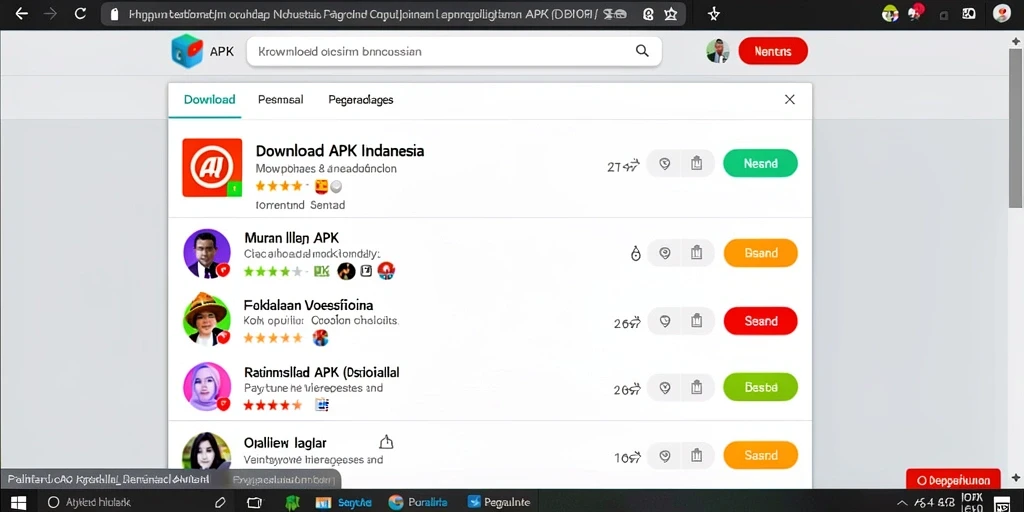Image resolution: width=1024 pixels, height=512 pixels.
Task: Click pin icon in Fokdalaan Voessfioina row
Action: (x=665, y=321)
